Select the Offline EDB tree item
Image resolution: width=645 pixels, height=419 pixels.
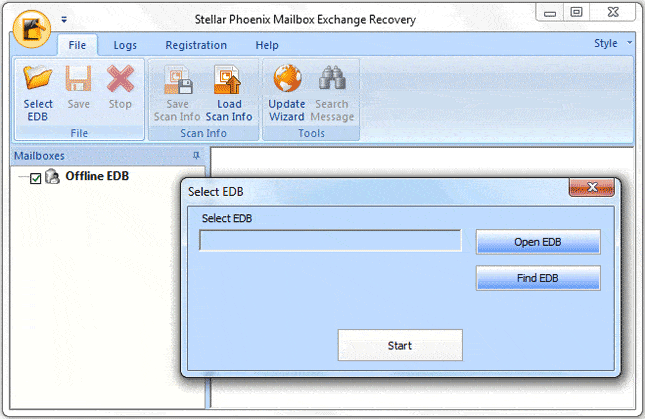coord(97,176)
